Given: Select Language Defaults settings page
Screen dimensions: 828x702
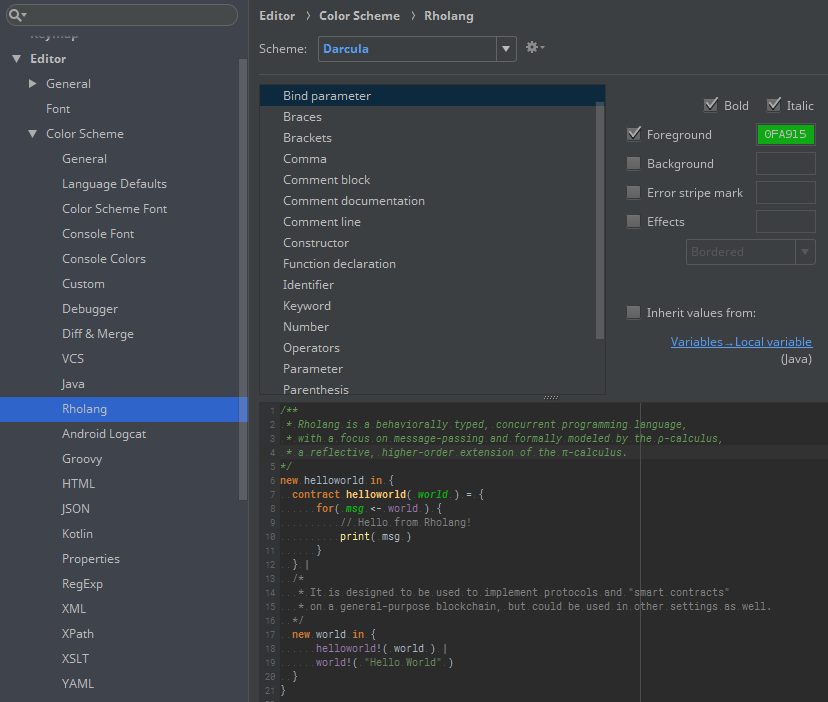Looking at the screenshot, I should (x=114, y=184).
